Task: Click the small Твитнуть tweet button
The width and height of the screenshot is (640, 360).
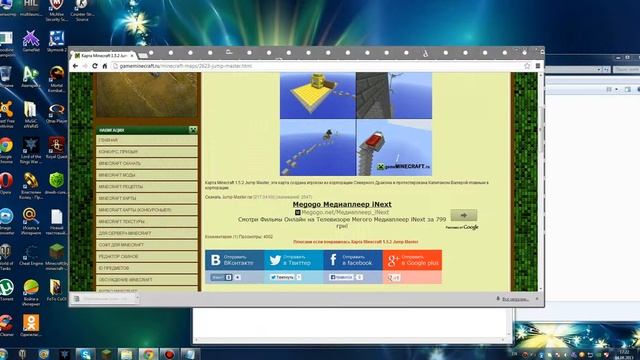Action: pos(282,277)
